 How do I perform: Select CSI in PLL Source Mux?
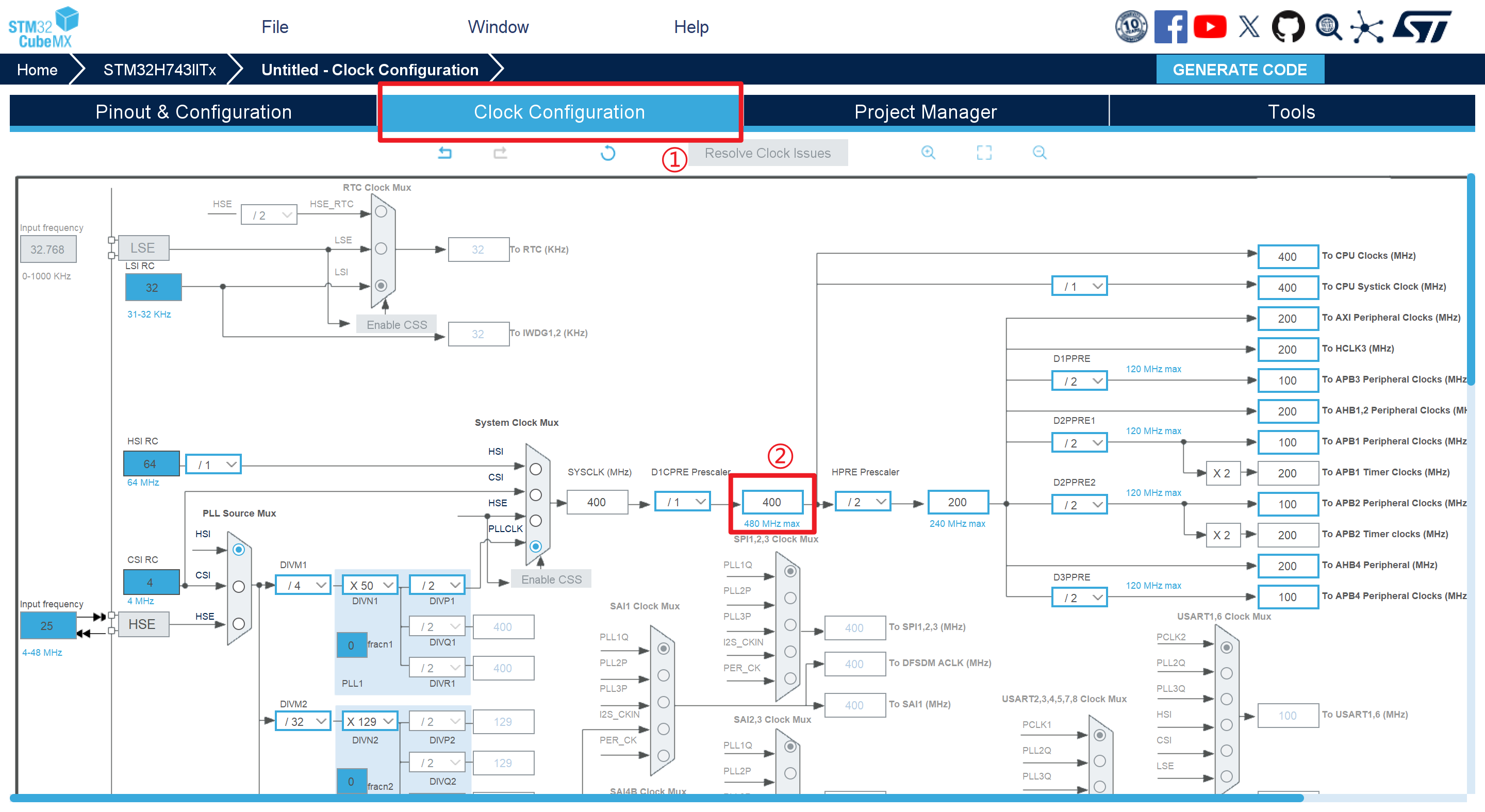coord(239,587)
